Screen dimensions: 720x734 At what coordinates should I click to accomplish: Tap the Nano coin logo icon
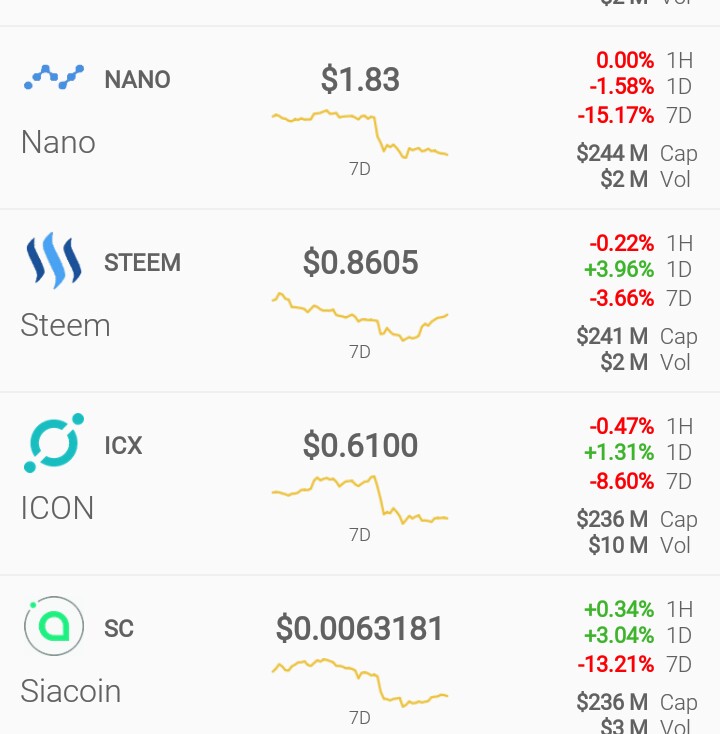click(54, 77)
